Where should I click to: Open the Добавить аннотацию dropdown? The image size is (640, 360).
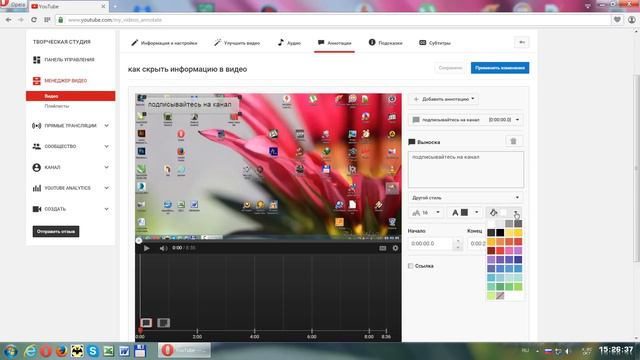[443, 99]
